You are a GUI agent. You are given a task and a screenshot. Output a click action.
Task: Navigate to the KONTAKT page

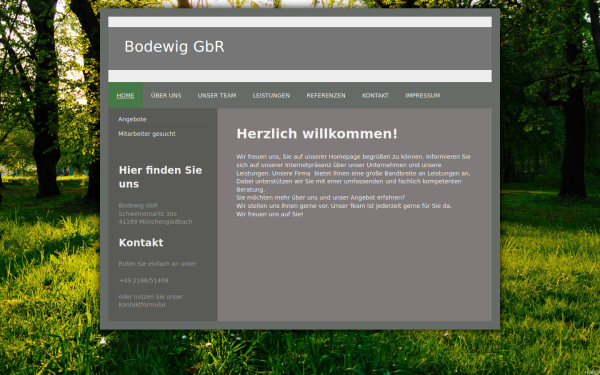click(375, 95)
